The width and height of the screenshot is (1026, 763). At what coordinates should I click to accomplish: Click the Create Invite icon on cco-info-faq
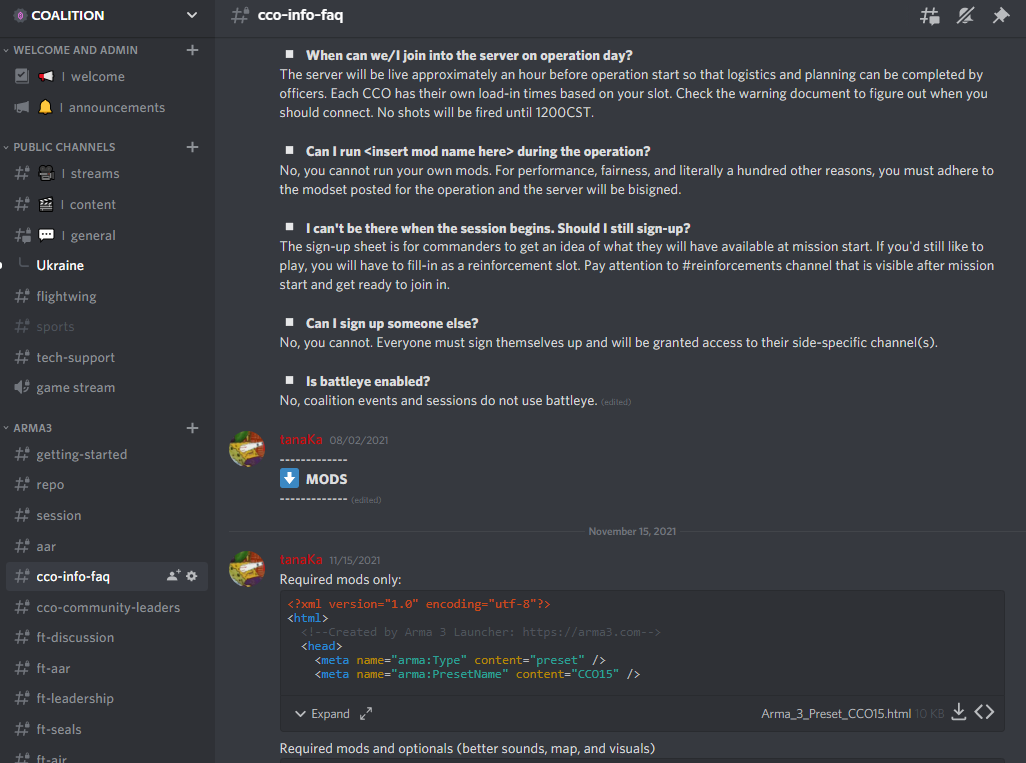174,576
